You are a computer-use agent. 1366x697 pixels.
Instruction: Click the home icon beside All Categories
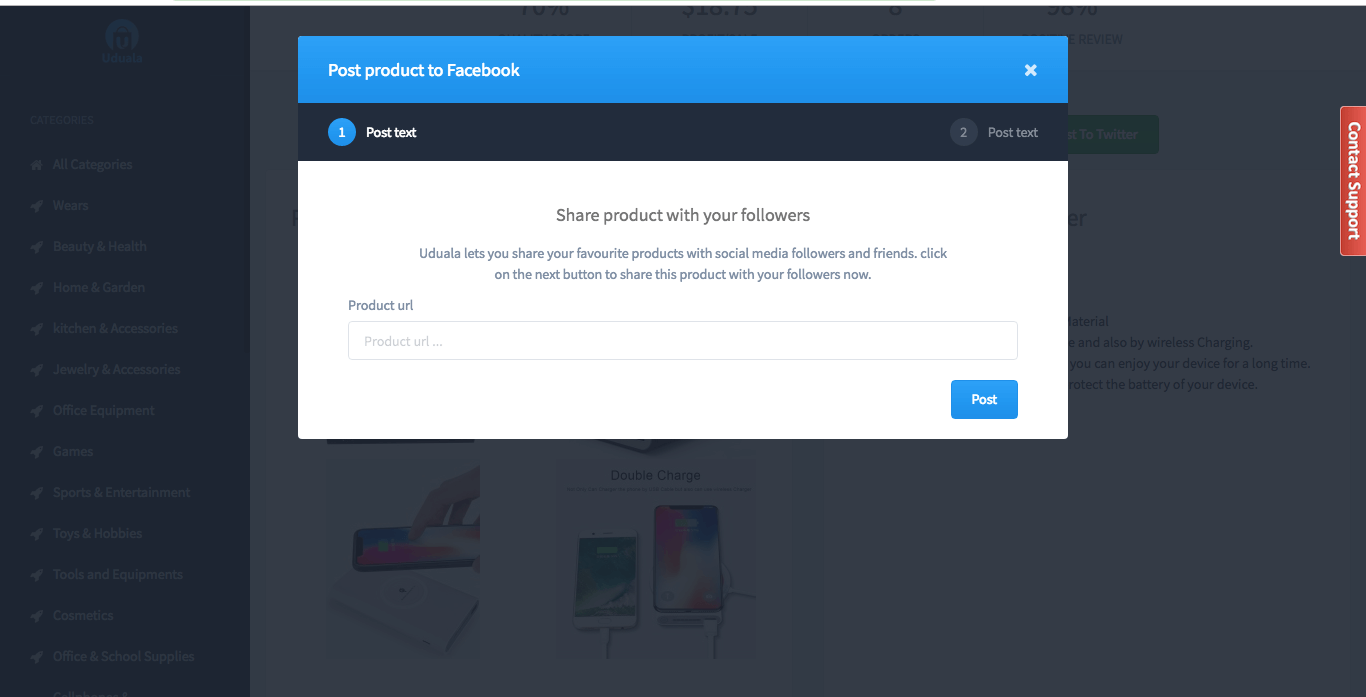point(37,164)
